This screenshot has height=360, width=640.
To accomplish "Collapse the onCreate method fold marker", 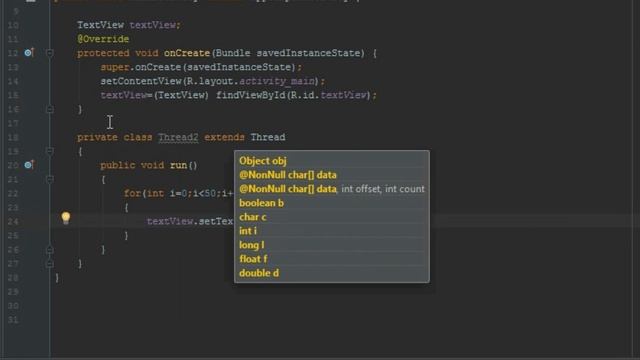I will point(50,53).
